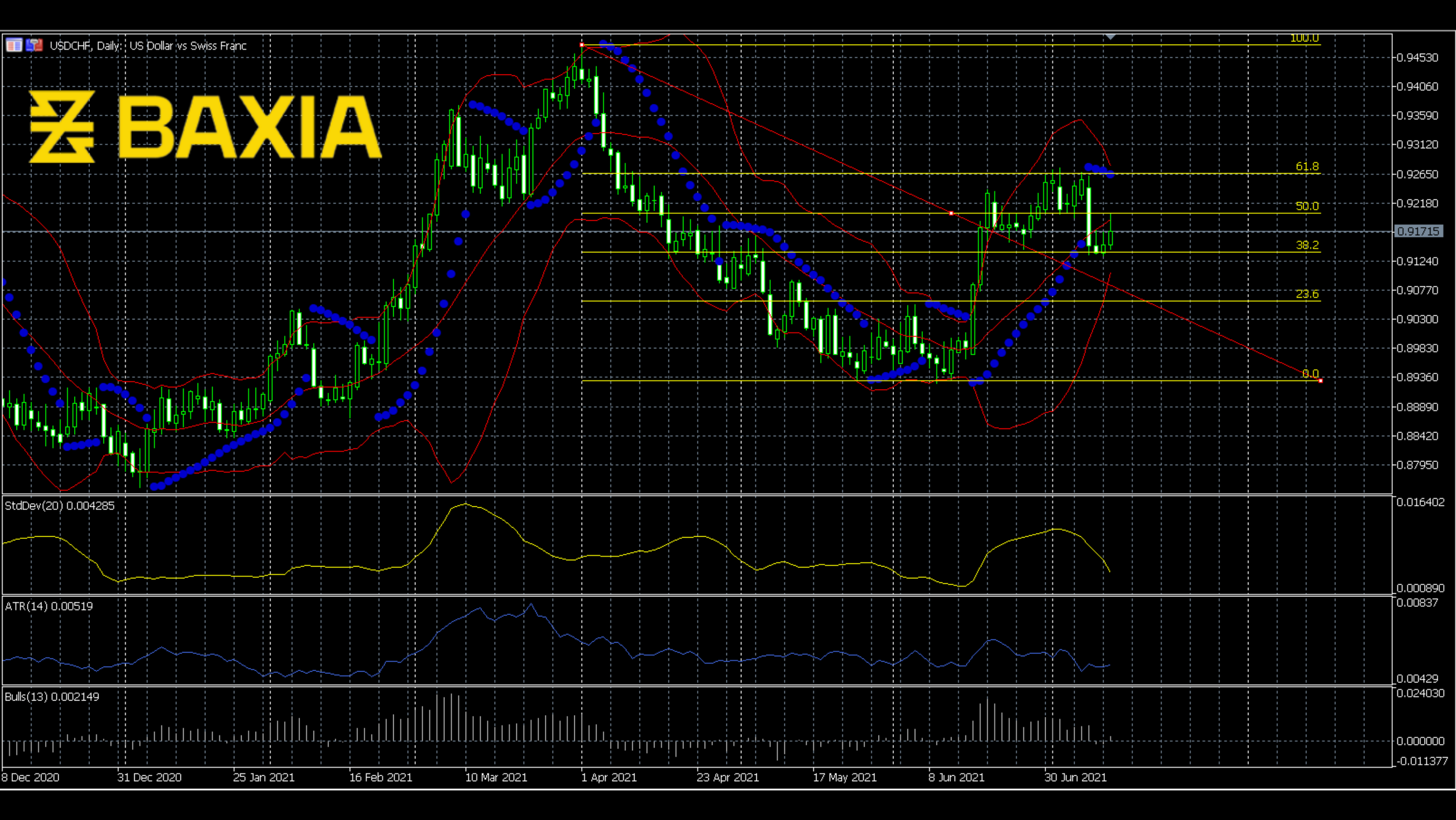Viewport: 1456px width, 820px height.
Task: Click the Bulls scale value -0.011377
Action: [x=1422, y=761]
